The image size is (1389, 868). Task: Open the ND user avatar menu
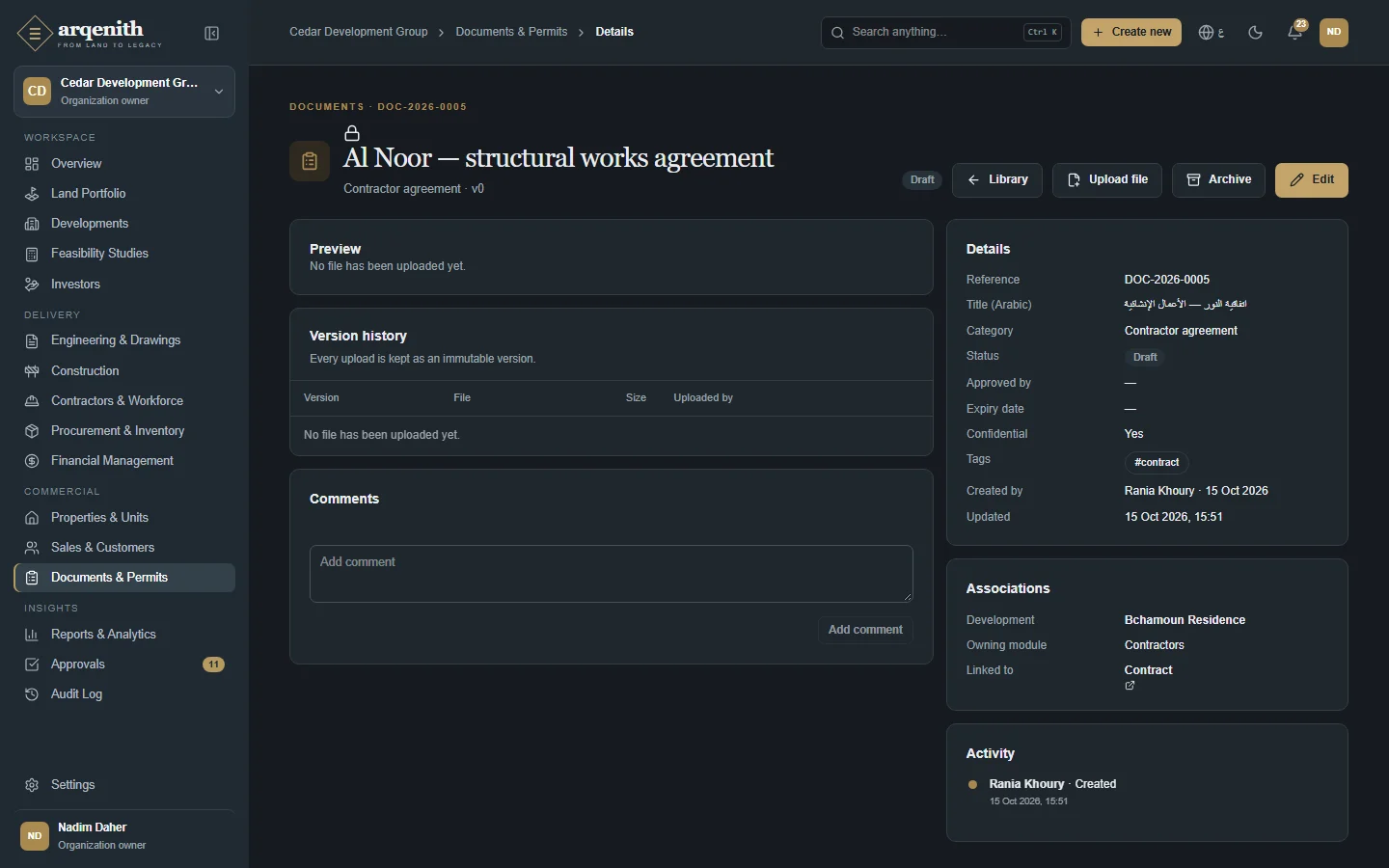pyautogui.click(x=1334, y=32)
